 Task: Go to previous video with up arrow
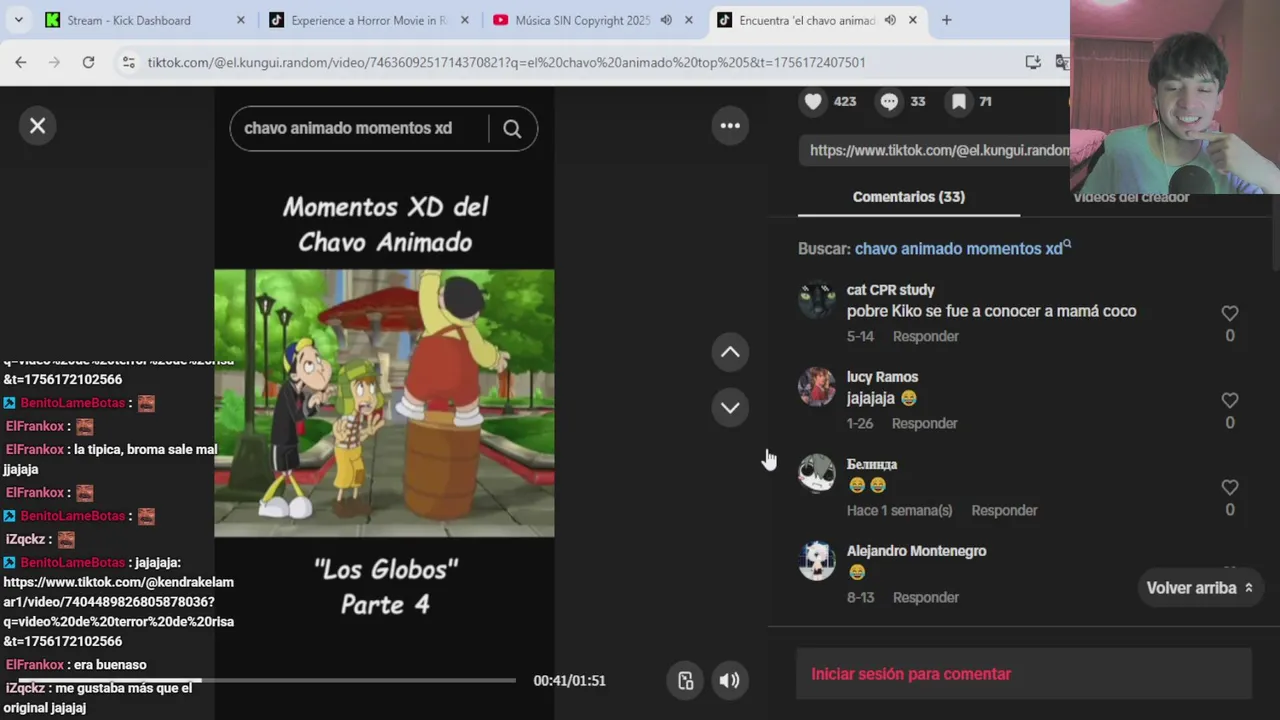(x=730, y=352)
